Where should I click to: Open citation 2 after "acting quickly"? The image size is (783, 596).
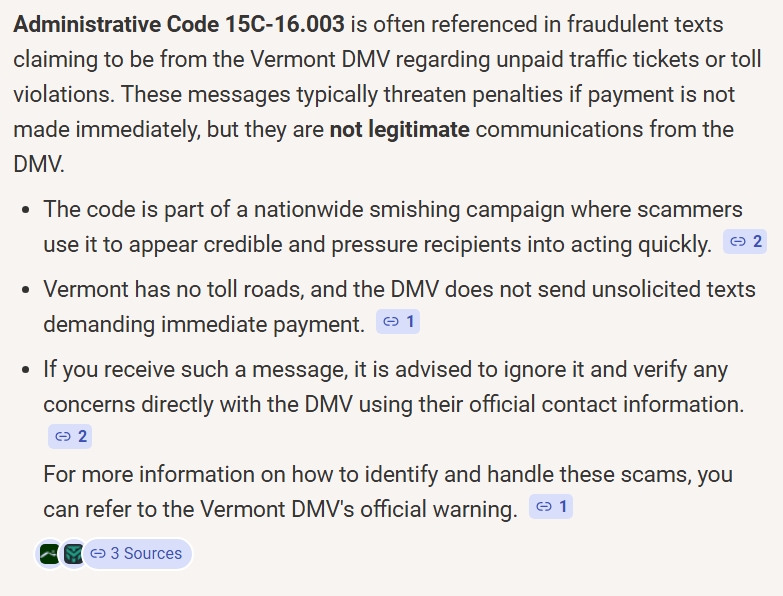pos(746,242)
